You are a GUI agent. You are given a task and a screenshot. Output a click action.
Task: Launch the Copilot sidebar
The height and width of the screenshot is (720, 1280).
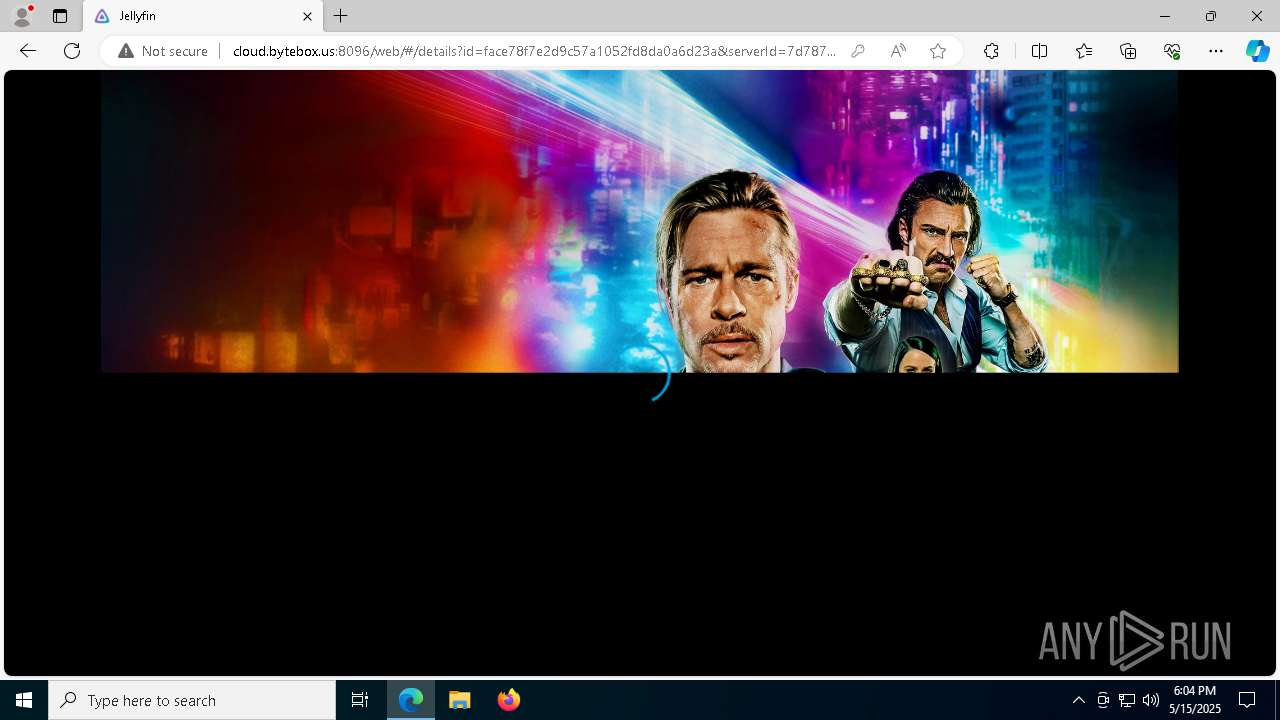1257,51
